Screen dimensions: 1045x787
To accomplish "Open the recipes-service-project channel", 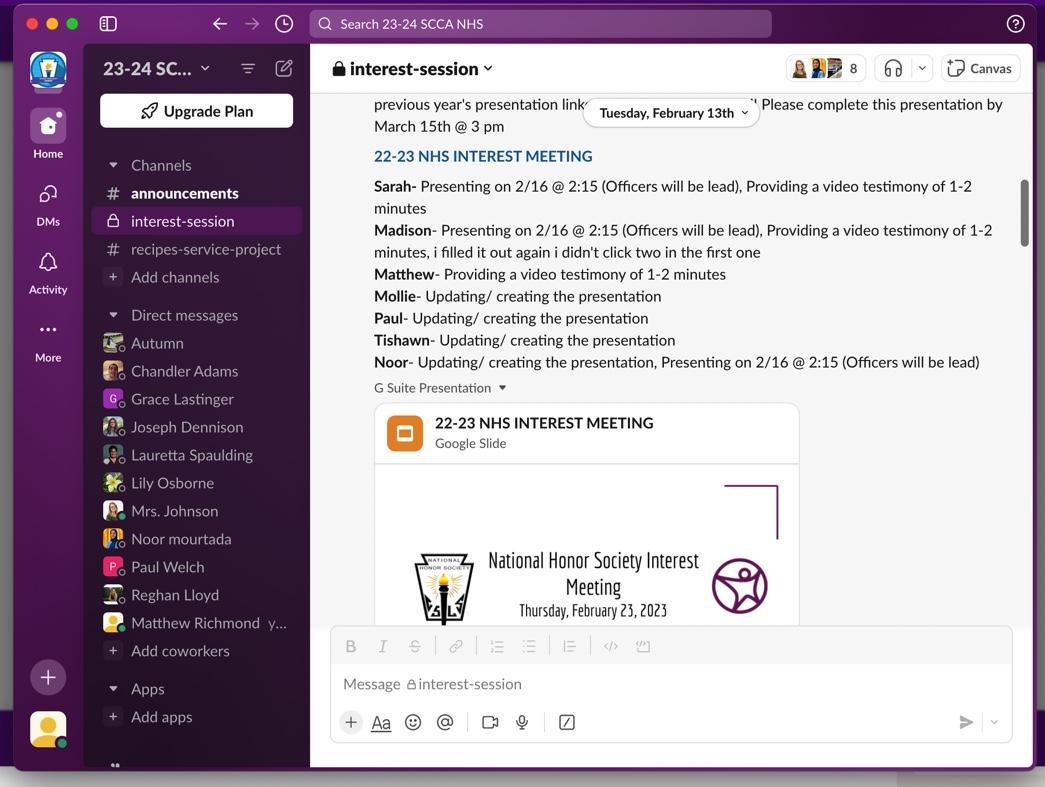I will (x=197, y=249).
